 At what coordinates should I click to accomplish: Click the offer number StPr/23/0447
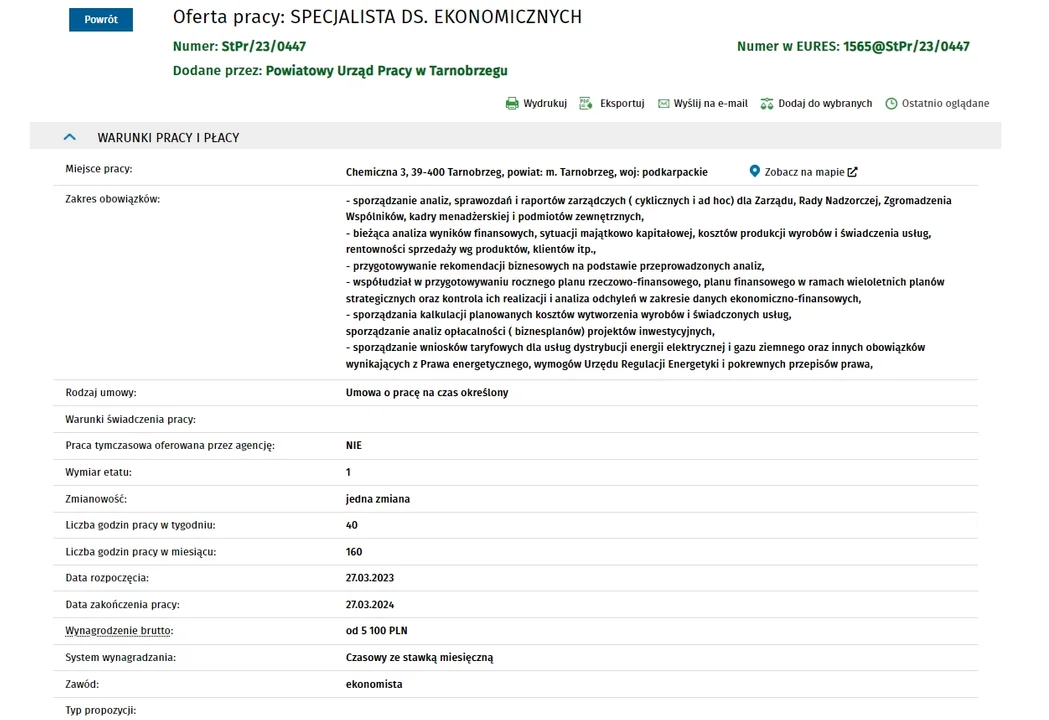pyautogui.click(x=264, y=46)
